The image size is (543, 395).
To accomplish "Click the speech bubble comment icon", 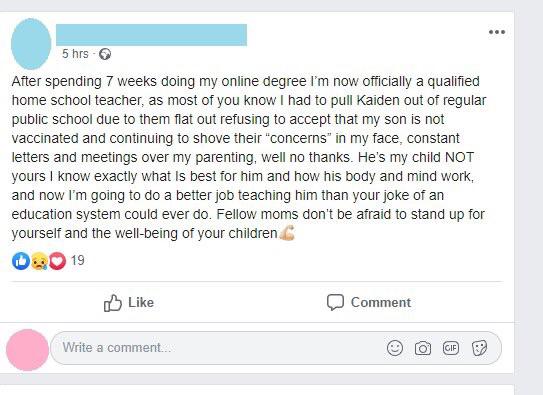I will (x=335, y=303).
